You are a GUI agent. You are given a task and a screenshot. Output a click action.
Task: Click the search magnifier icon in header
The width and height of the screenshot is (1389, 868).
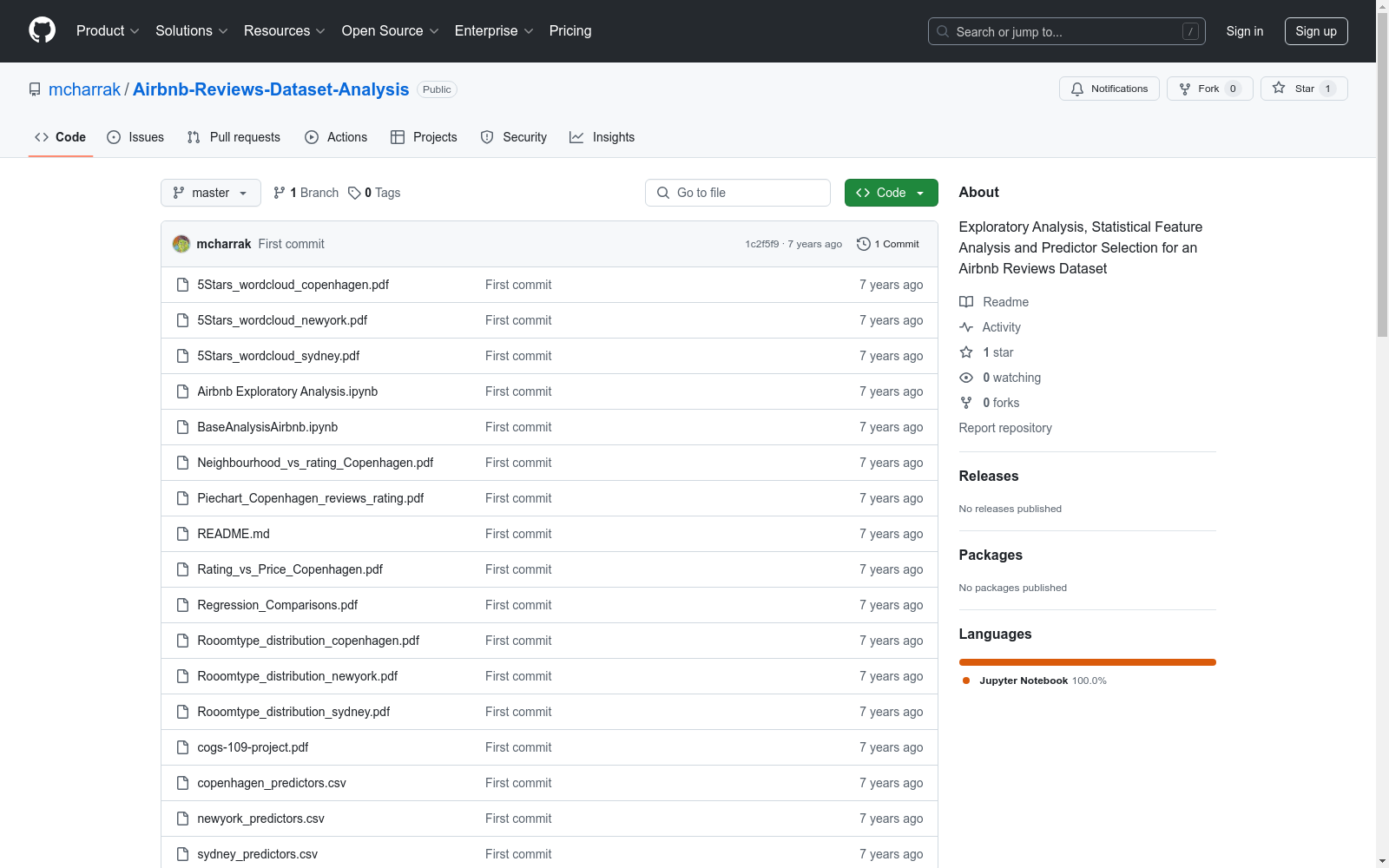pos(943,31)
